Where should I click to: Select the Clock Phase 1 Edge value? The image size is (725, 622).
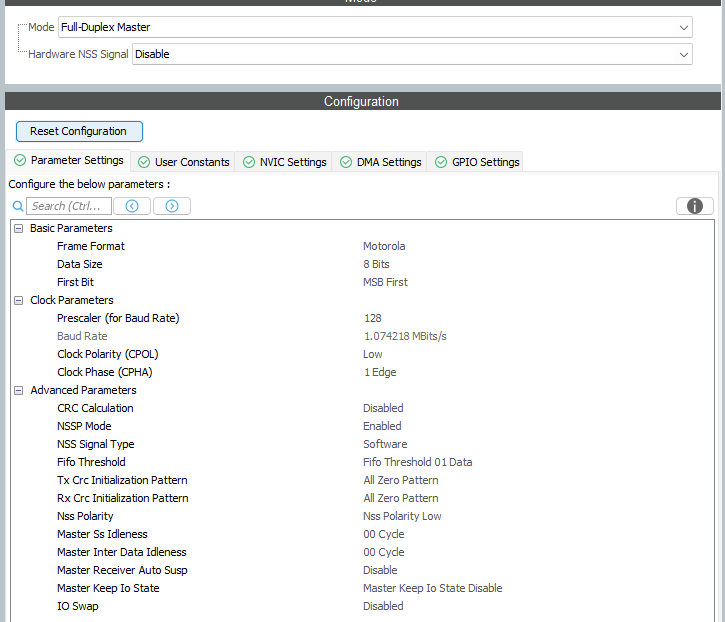pos(380,372)
